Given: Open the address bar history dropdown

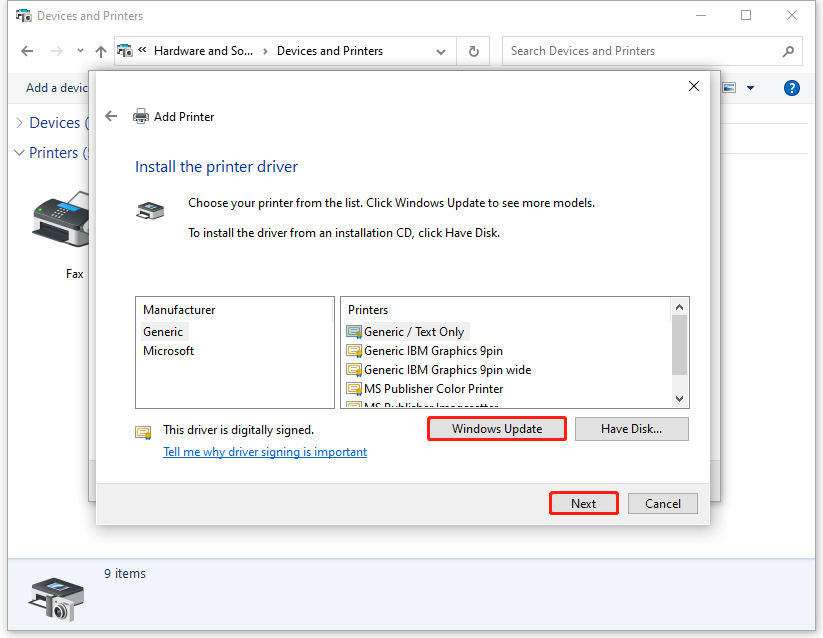Looking at the screenshot, I should click(x=440, y=50).
